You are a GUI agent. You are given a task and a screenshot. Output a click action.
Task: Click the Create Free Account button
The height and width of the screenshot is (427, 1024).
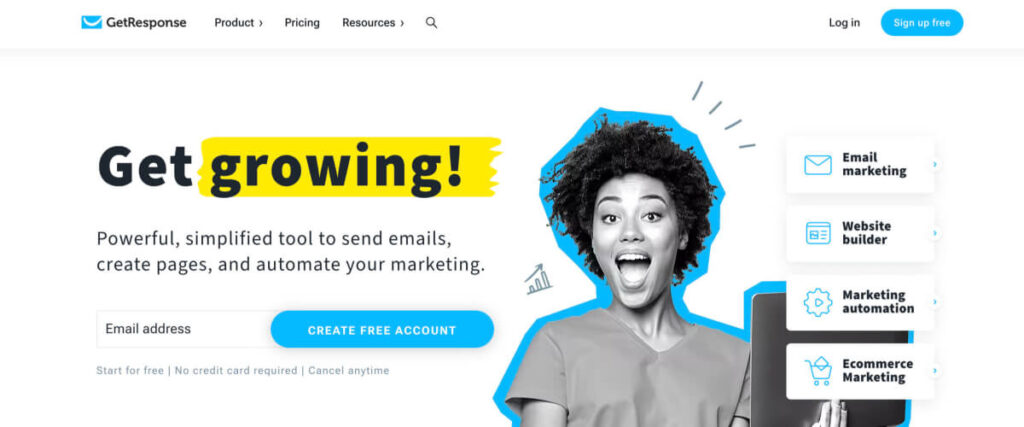tap(382, 330)
